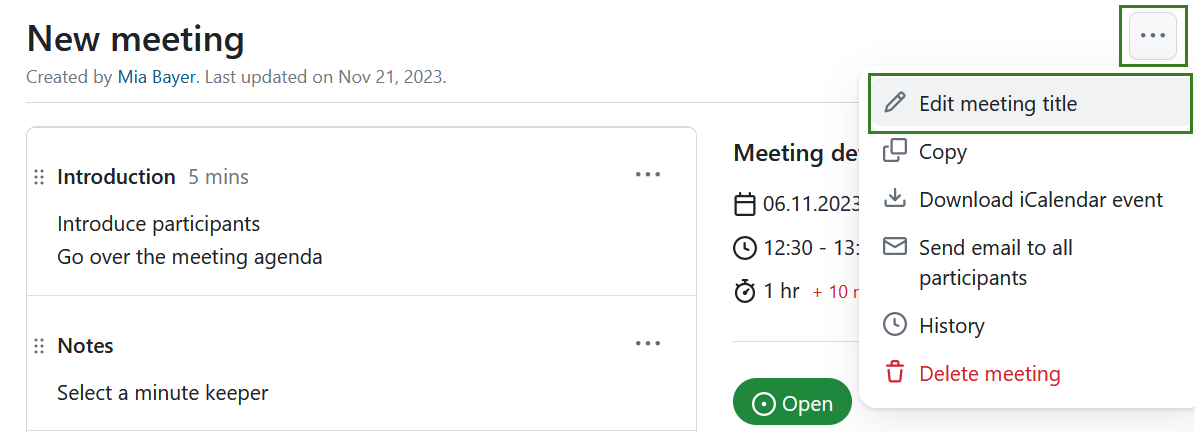1195x432 pixels.
Task: Open the meeting's top-right more actions menu
Action: [x=1152, y=36]
